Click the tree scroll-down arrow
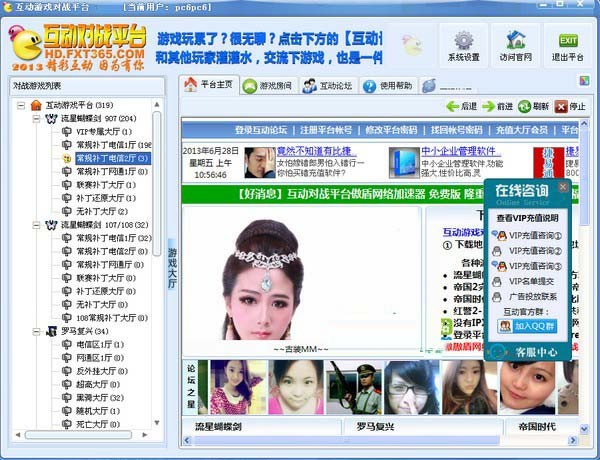 point(157,423)
